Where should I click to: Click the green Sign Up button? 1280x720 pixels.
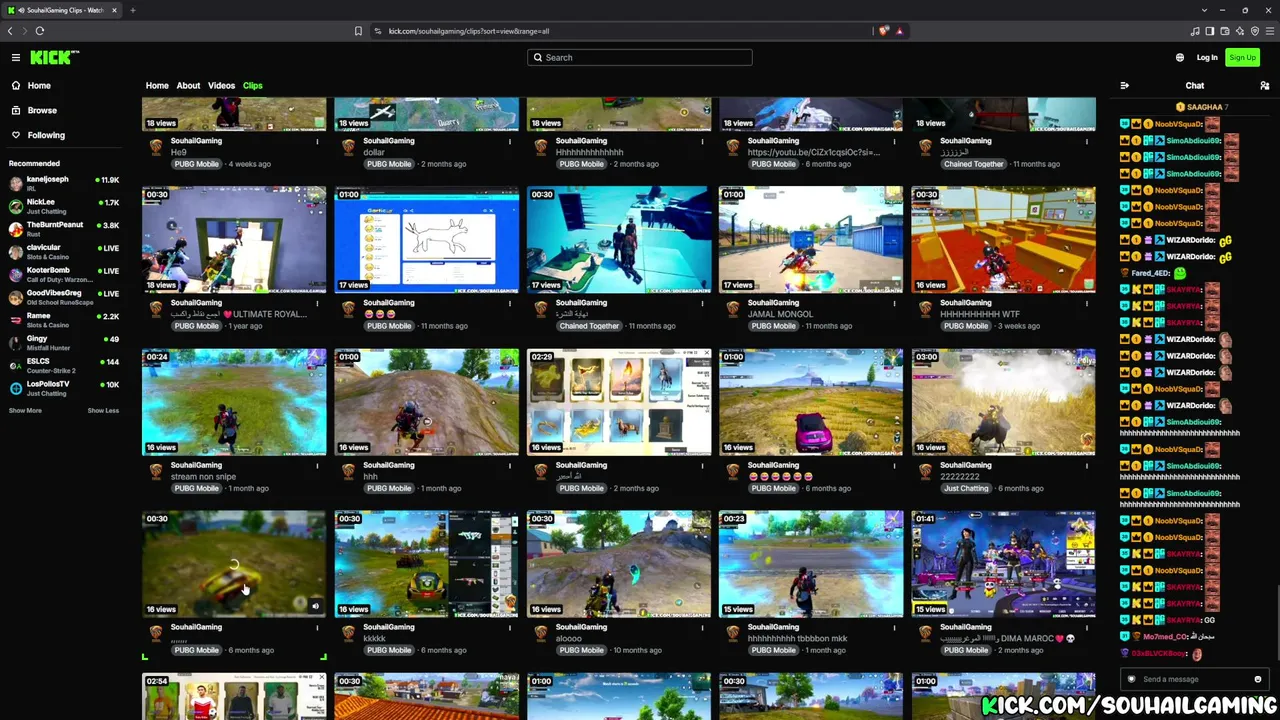[x=1242, y=58]
